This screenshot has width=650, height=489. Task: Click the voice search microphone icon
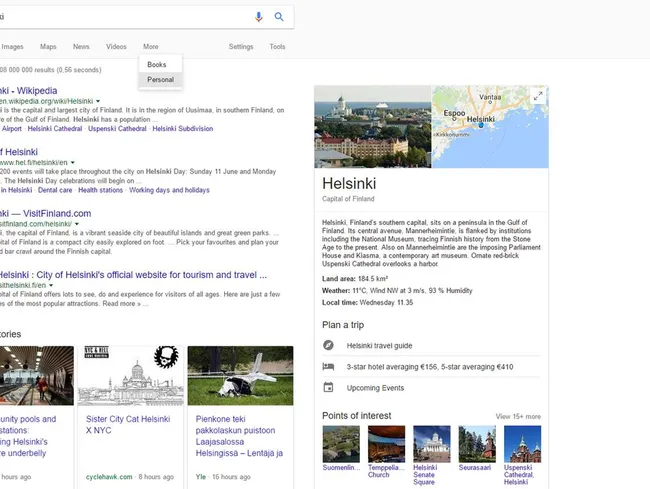coord(258,17)
